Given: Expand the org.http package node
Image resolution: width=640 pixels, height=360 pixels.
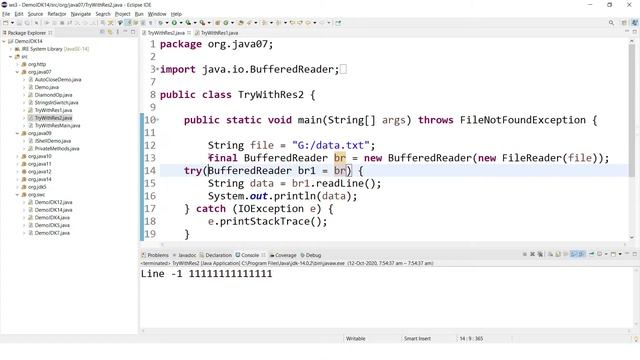Looking at the screenshot, I should click(18, 64).
